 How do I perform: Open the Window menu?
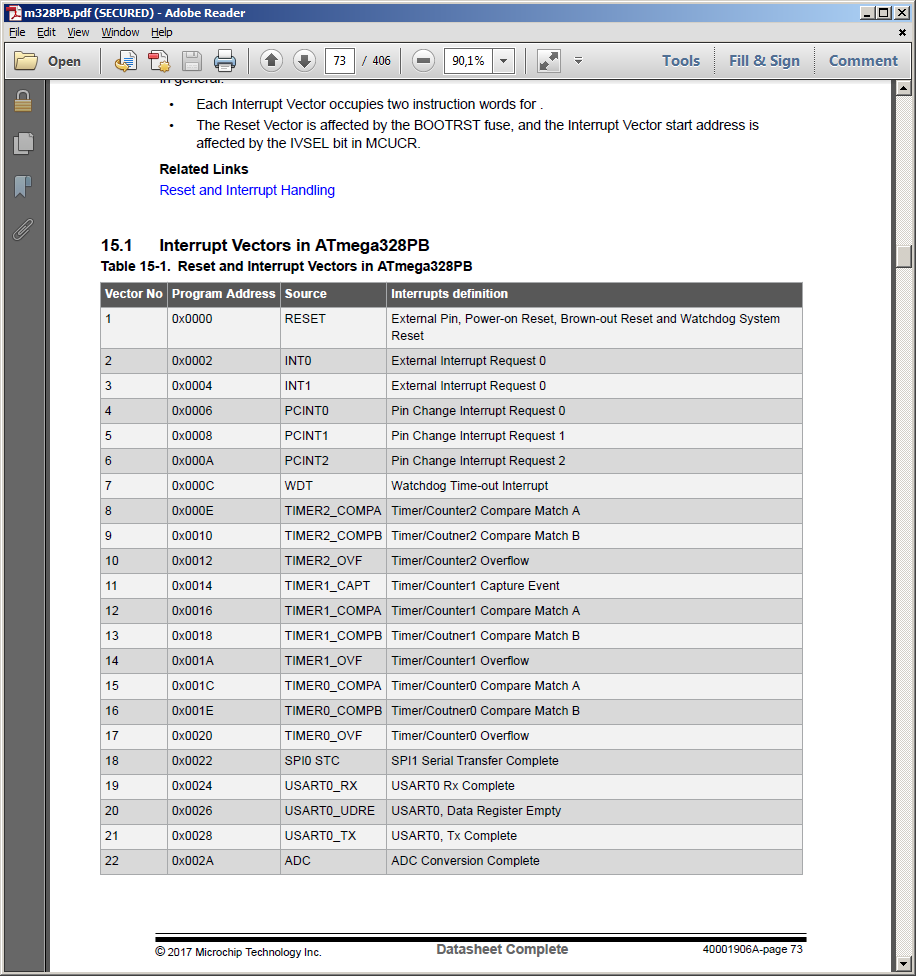[120, 32]
